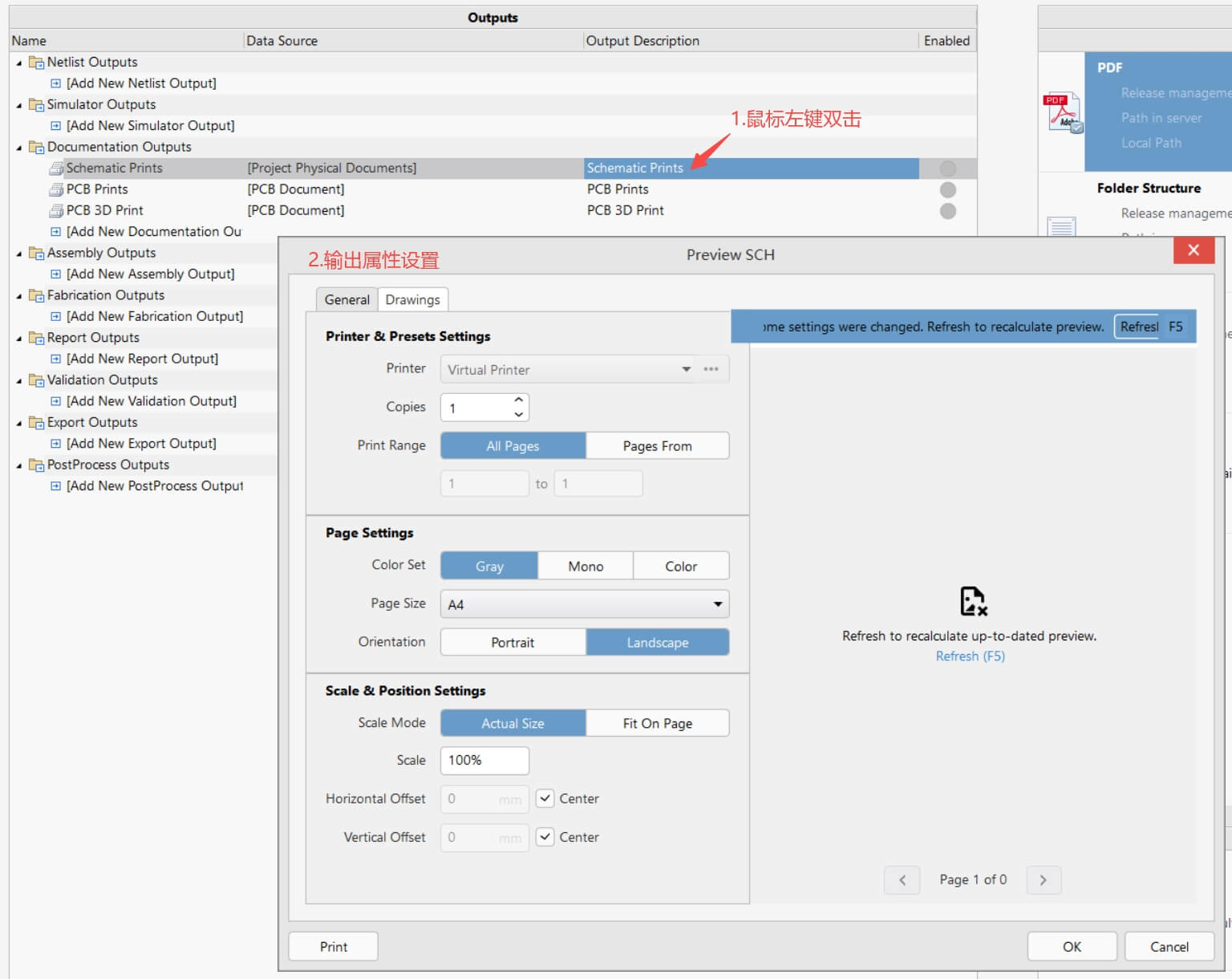The height and width of the screenshot is (979, 1232).
Task: Click the PCB 3D Print printer icon
Action: click(56, 210)
